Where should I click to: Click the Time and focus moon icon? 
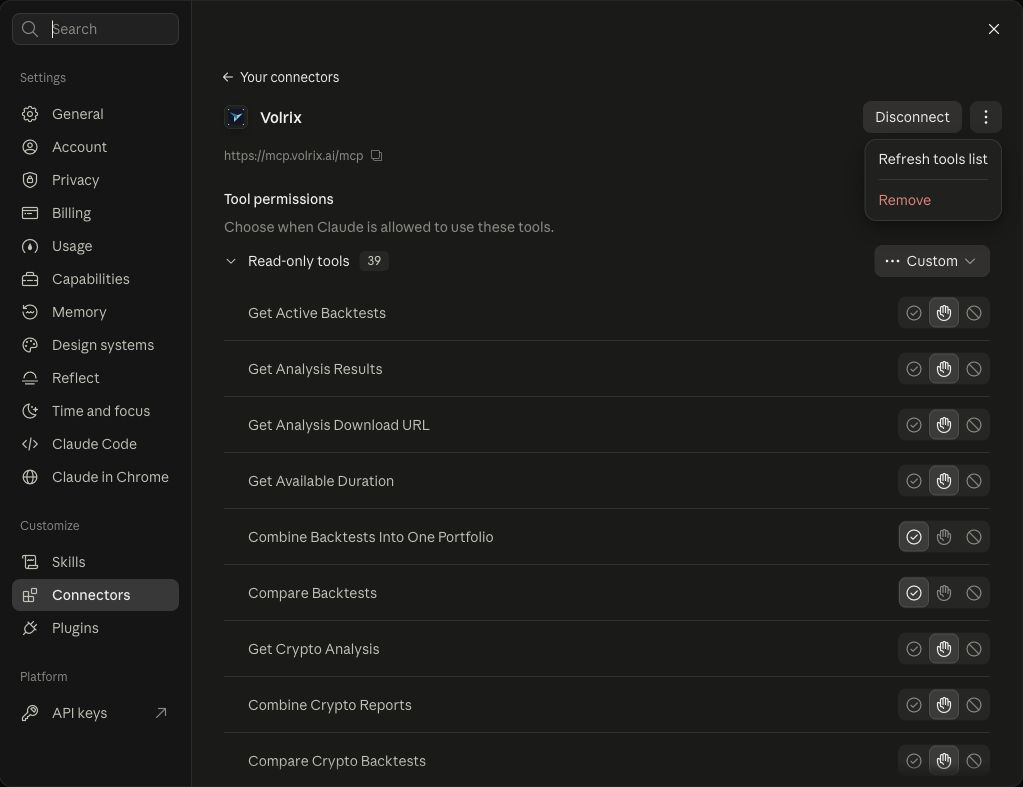click(30, 411)
